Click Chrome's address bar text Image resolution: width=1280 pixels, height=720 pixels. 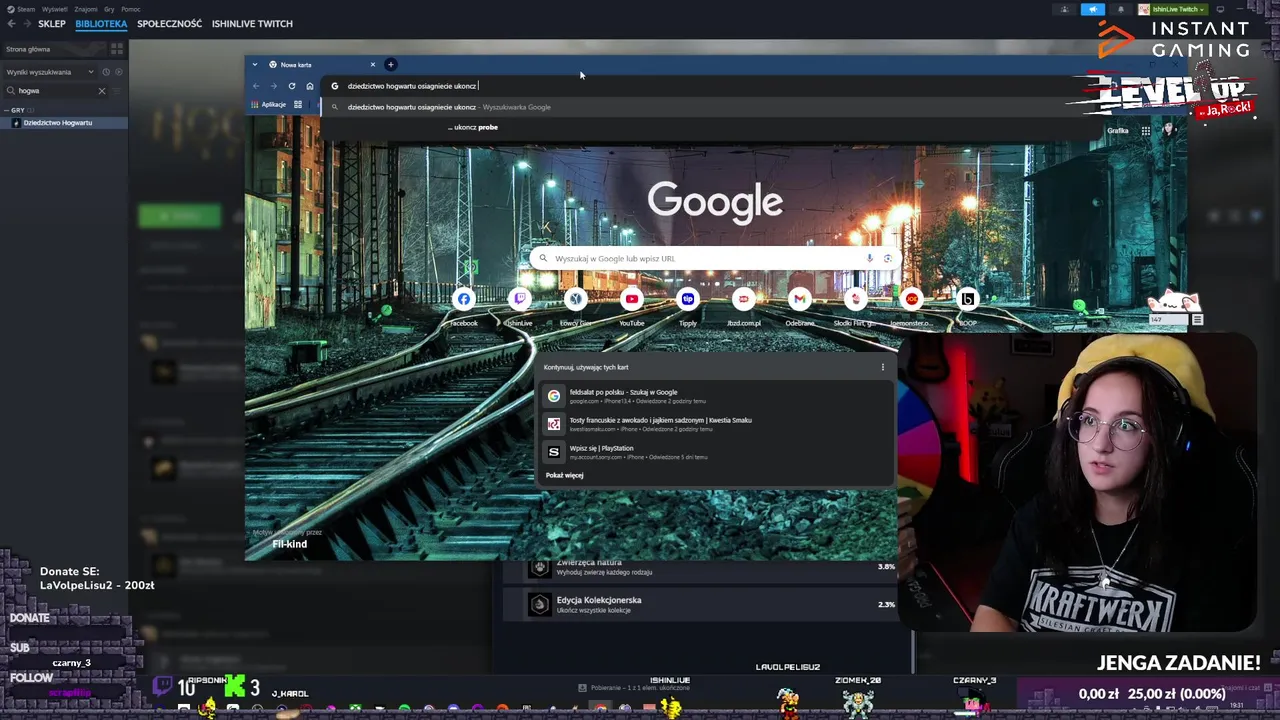coord(412,86)
